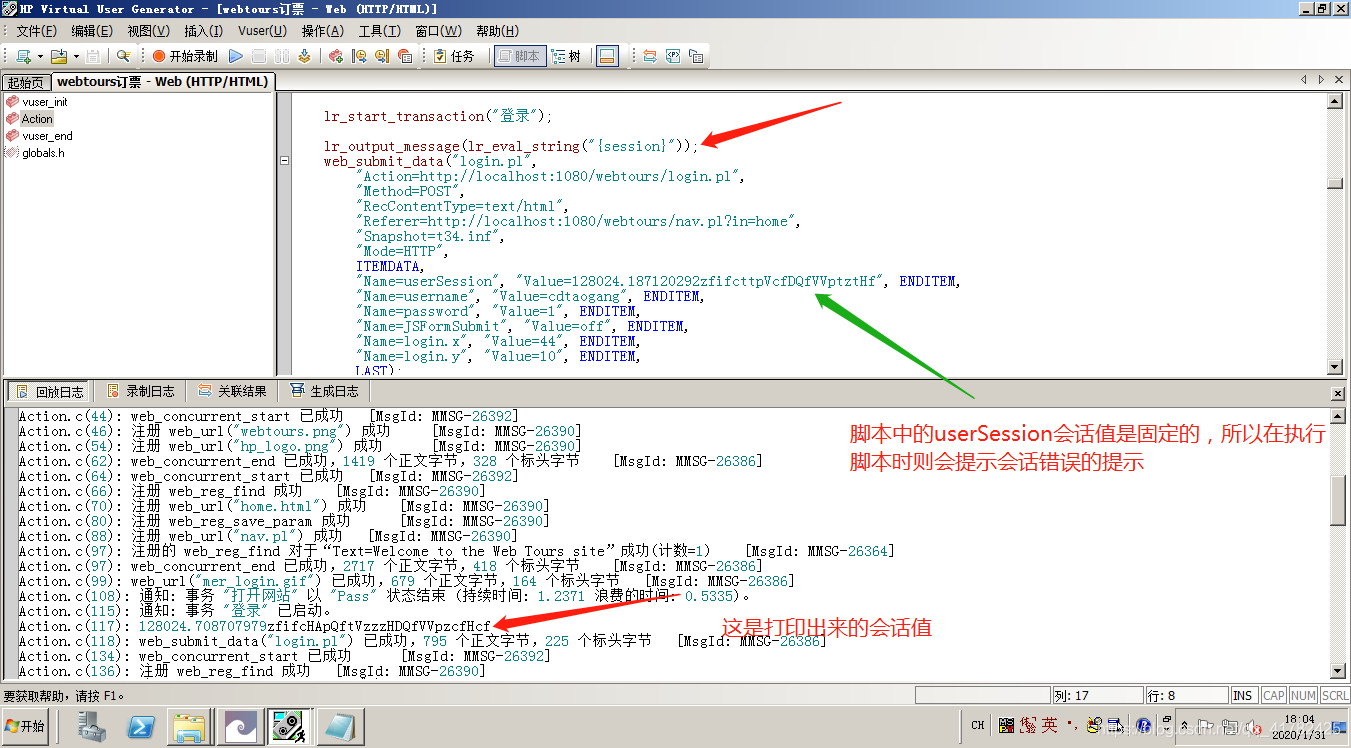Screen dimensions: 1351x748
Task: Click tab scroll left arrow
Action: (x=1304, y=79)
